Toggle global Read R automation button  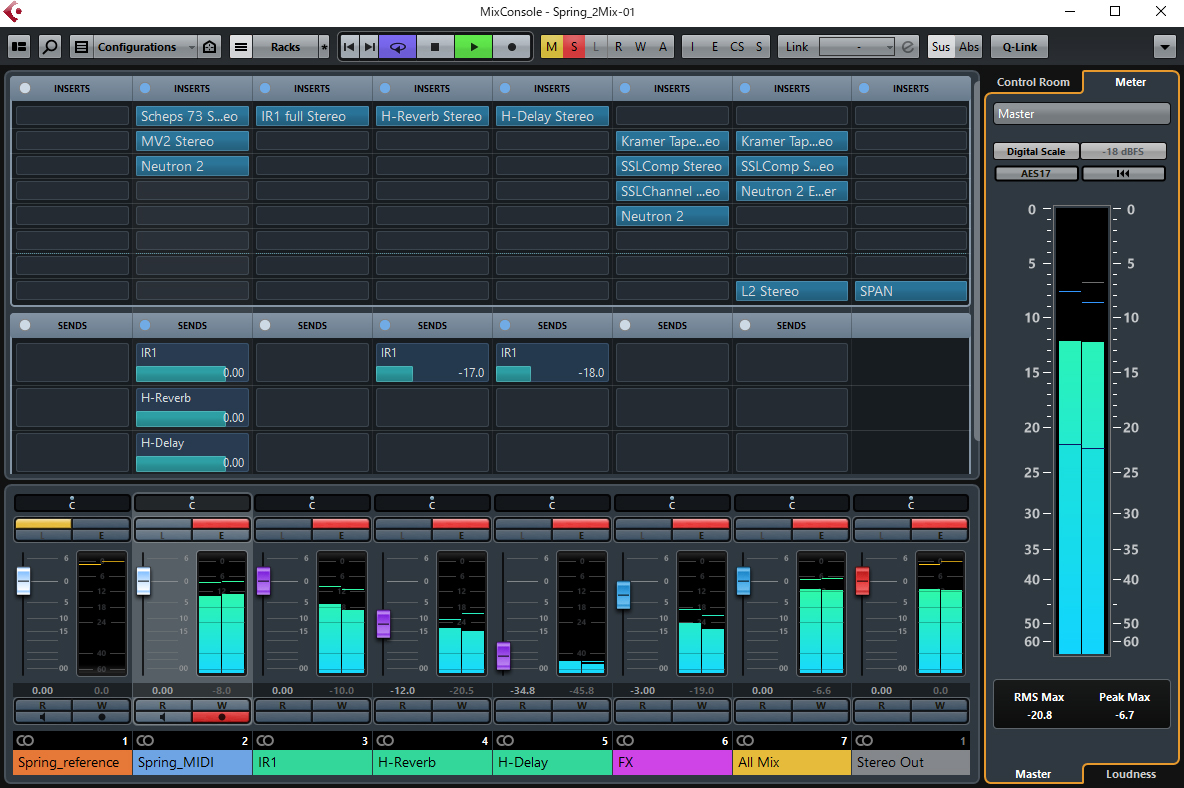point(618,47)
